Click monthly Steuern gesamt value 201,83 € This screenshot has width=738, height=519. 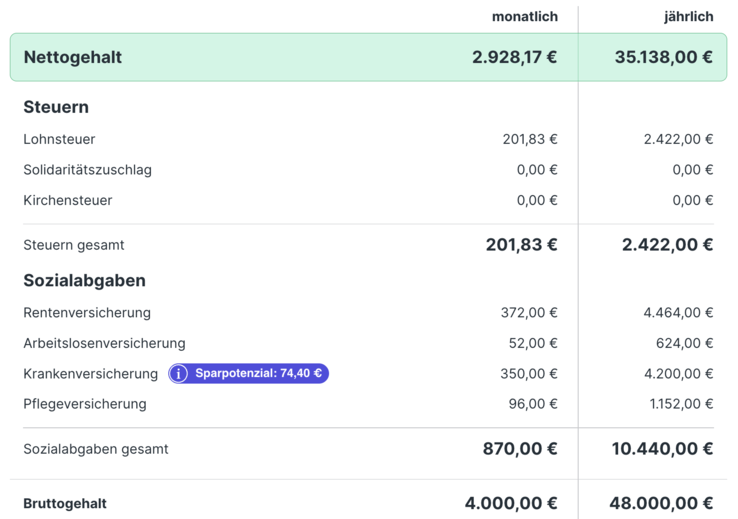tap(521, 245)
